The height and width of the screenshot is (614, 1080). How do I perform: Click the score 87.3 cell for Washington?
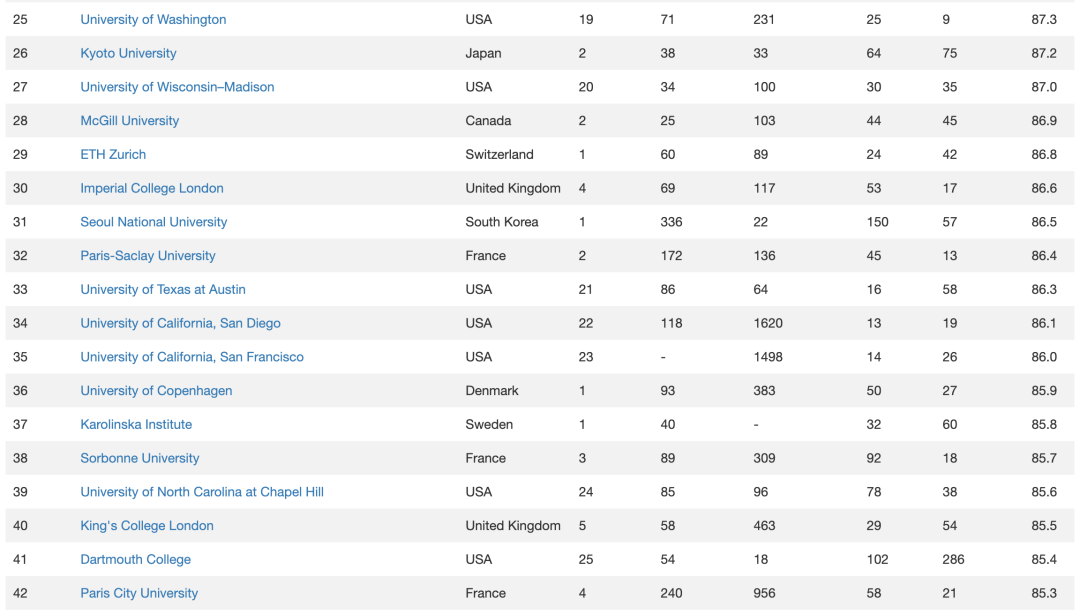(x=1043, y=19)
